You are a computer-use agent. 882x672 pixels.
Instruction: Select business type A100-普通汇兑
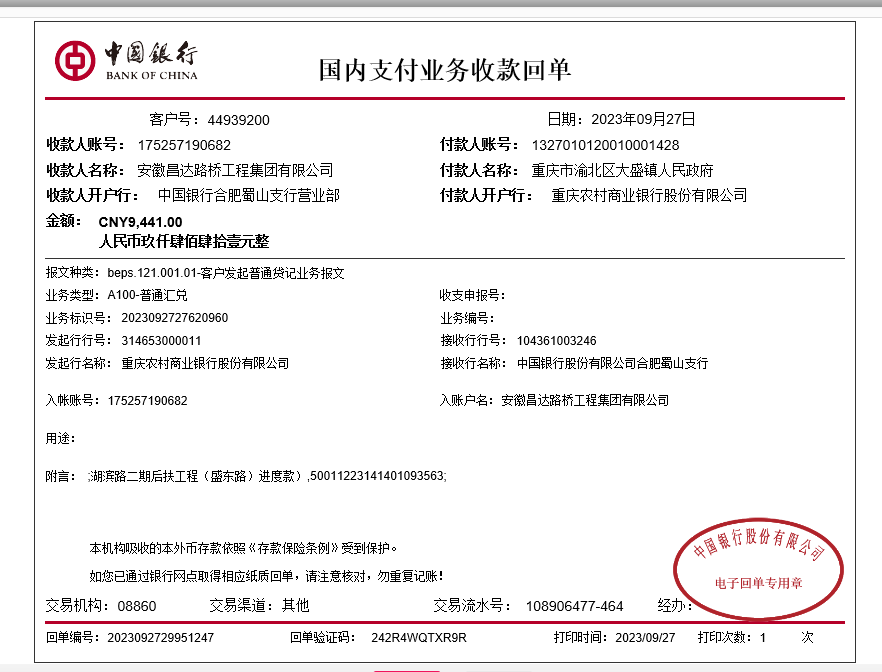(147, 296)
